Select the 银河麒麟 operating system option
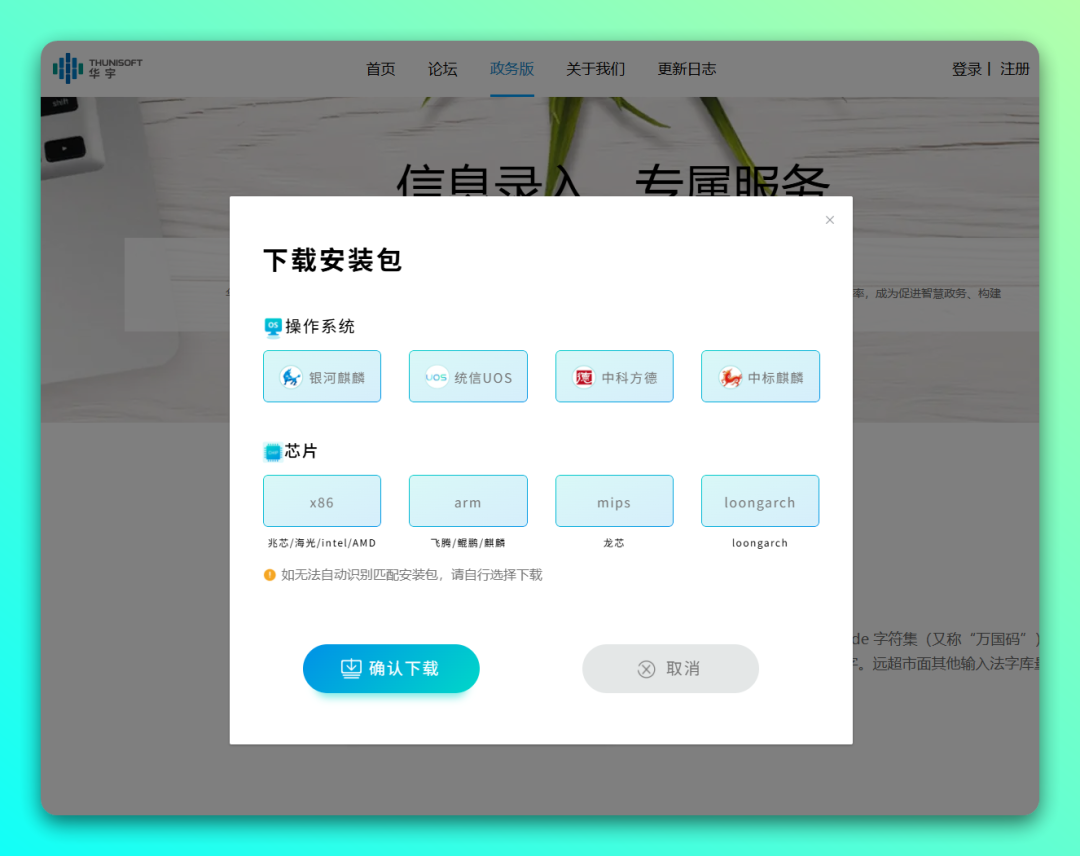Screen dimensions: 1080x856 click(322, 376)
